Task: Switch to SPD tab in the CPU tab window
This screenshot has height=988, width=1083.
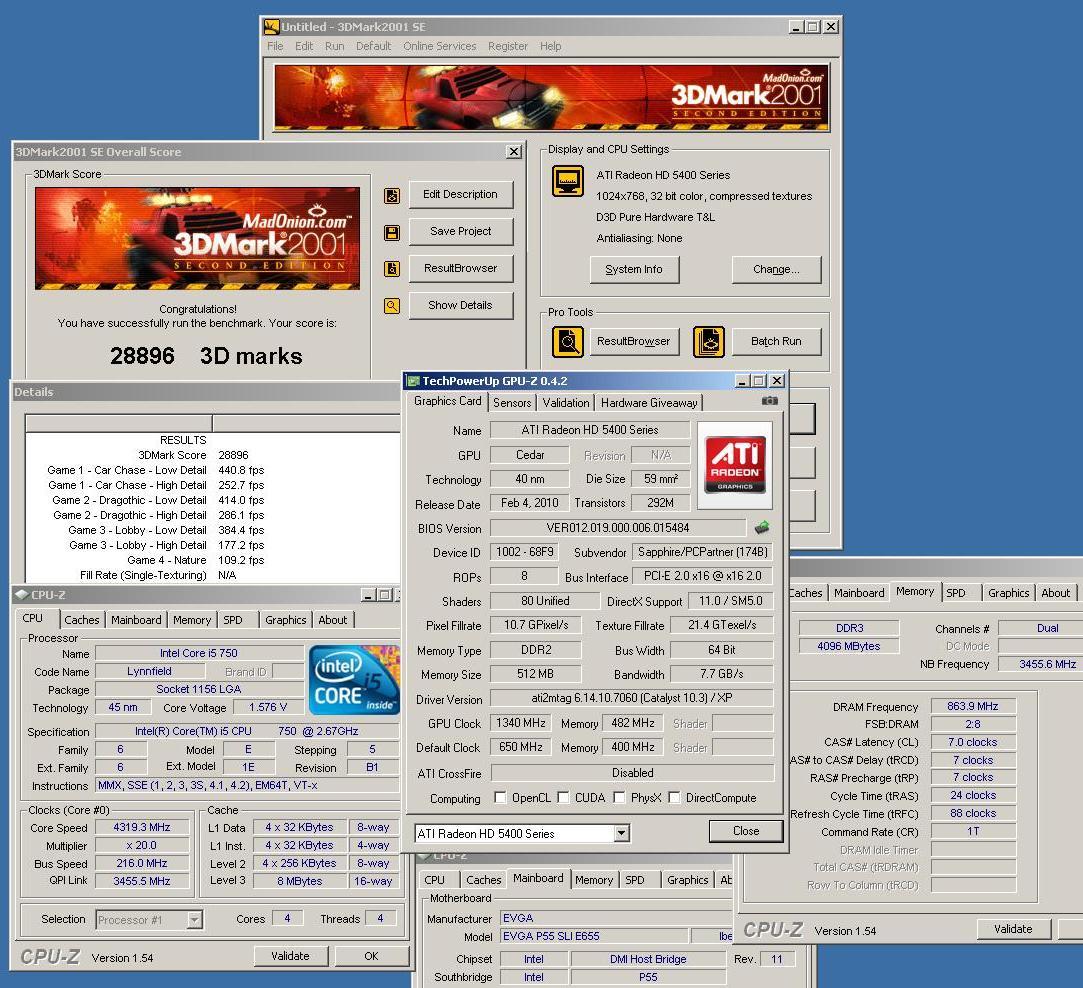Action: (233, 620)
